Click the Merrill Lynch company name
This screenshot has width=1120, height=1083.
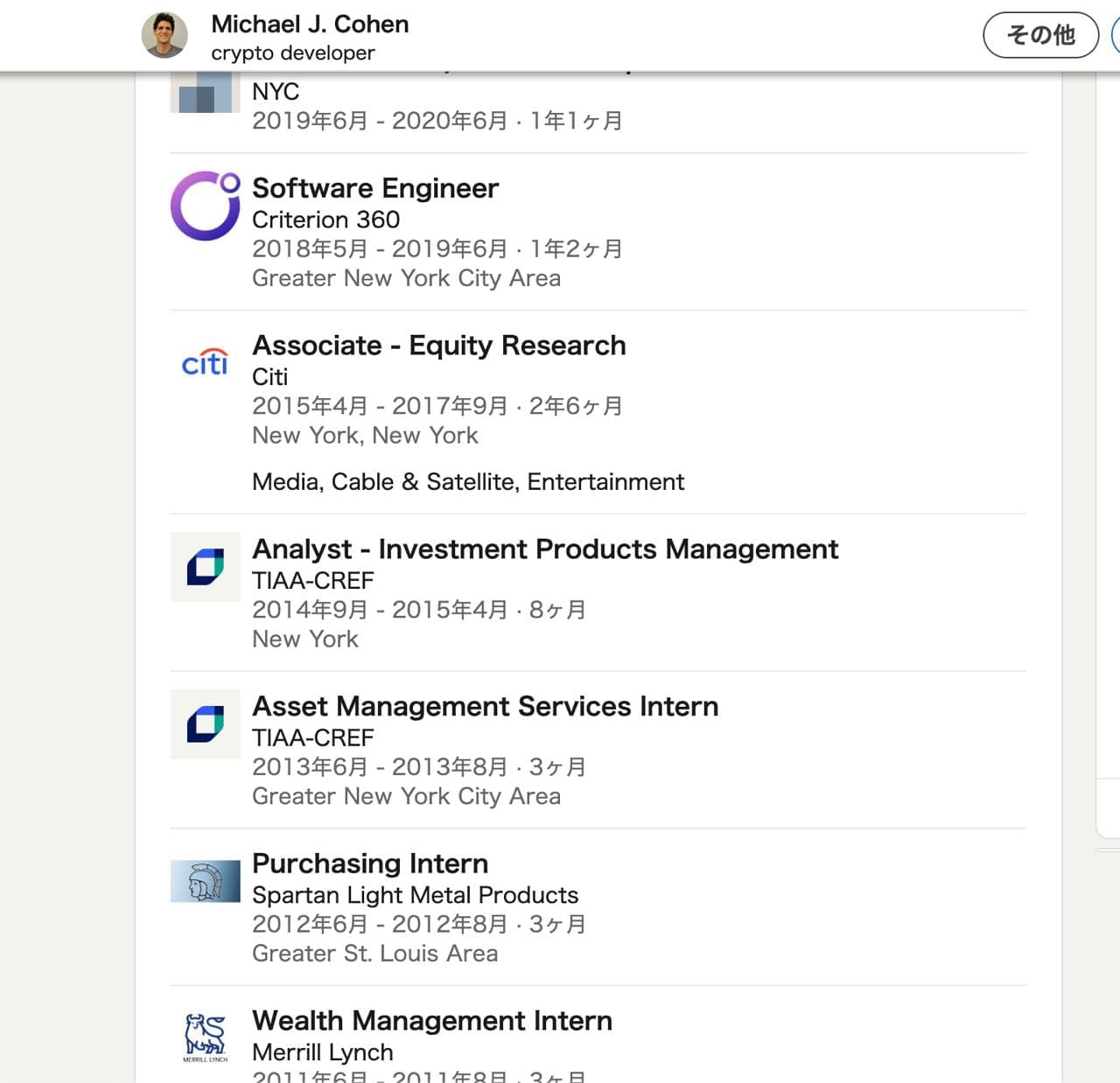click(322, 1052)
